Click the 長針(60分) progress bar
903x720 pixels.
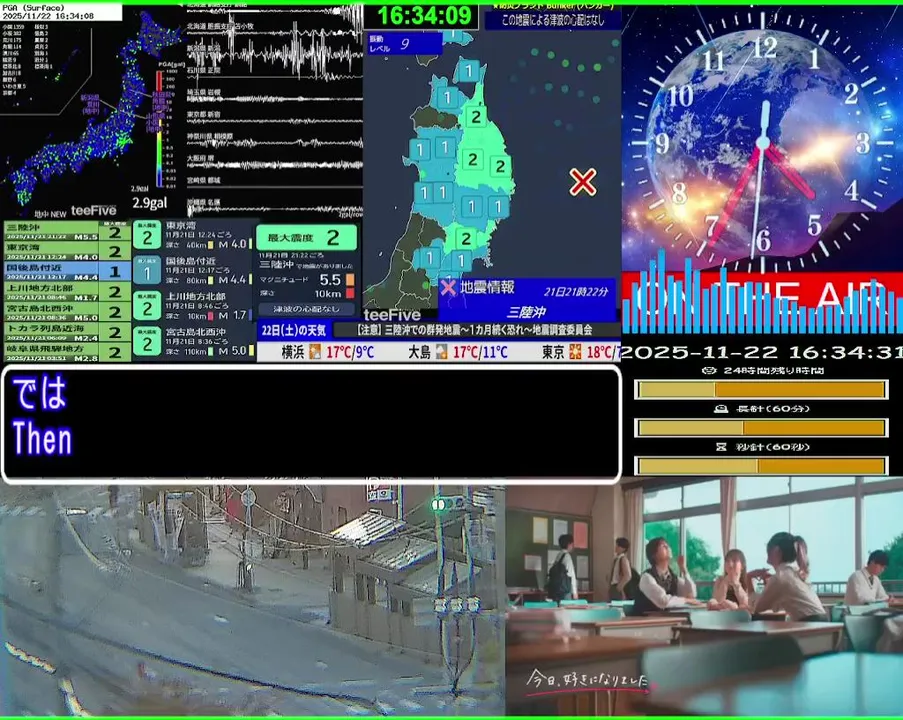click(x=761, y=428)
